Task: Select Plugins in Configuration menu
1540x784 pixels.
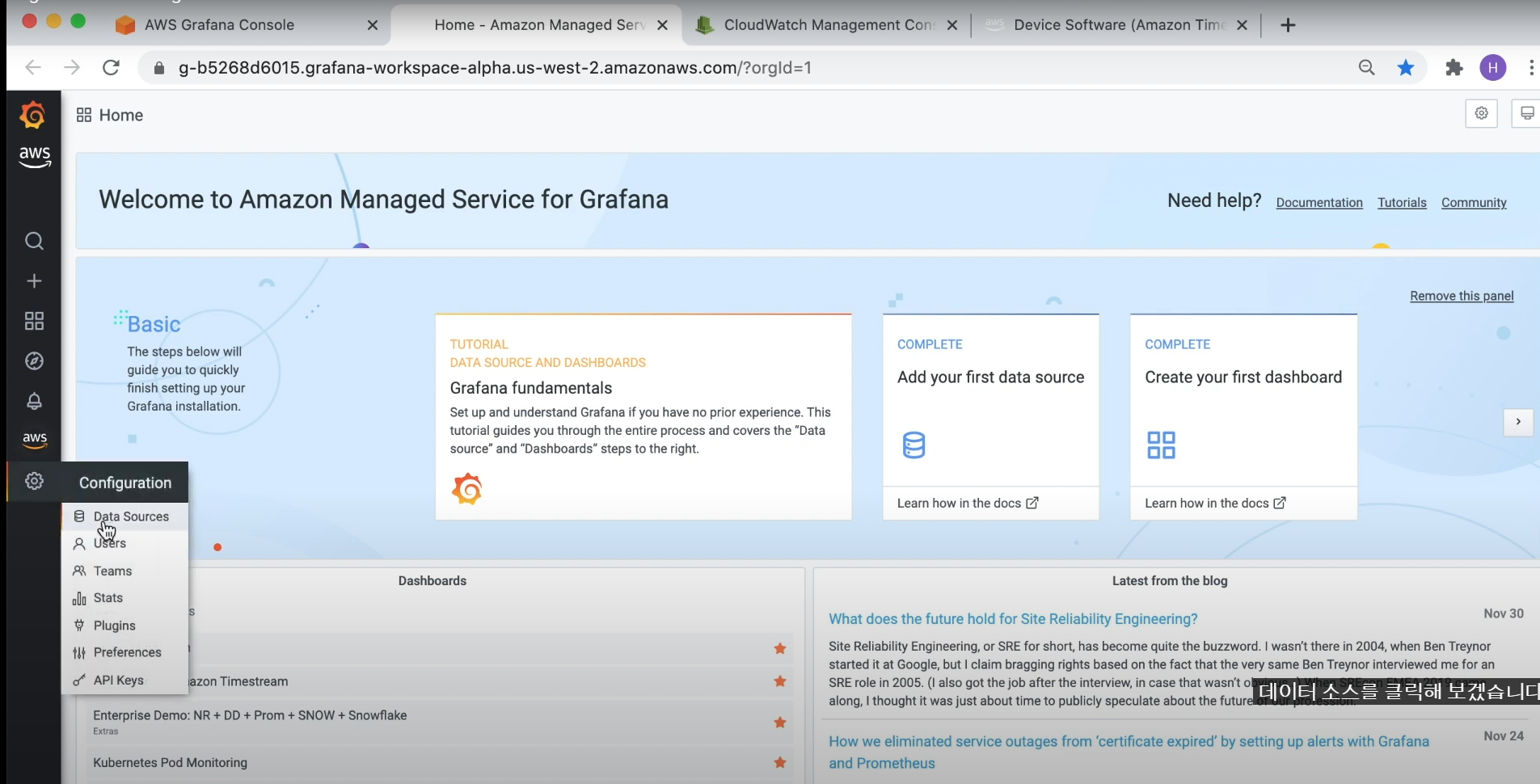Action: (x=125, y=626)
